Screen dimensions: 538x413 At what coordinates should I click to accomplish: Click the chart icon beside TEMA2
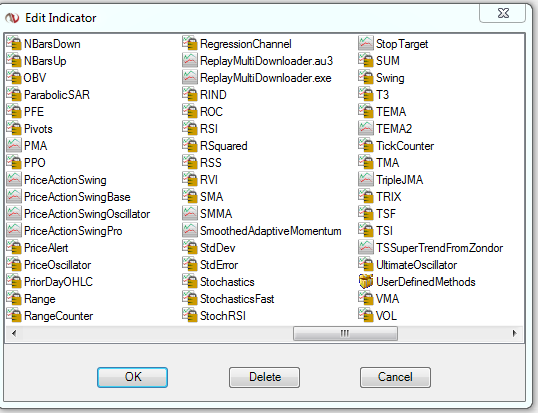pos(366,129)
